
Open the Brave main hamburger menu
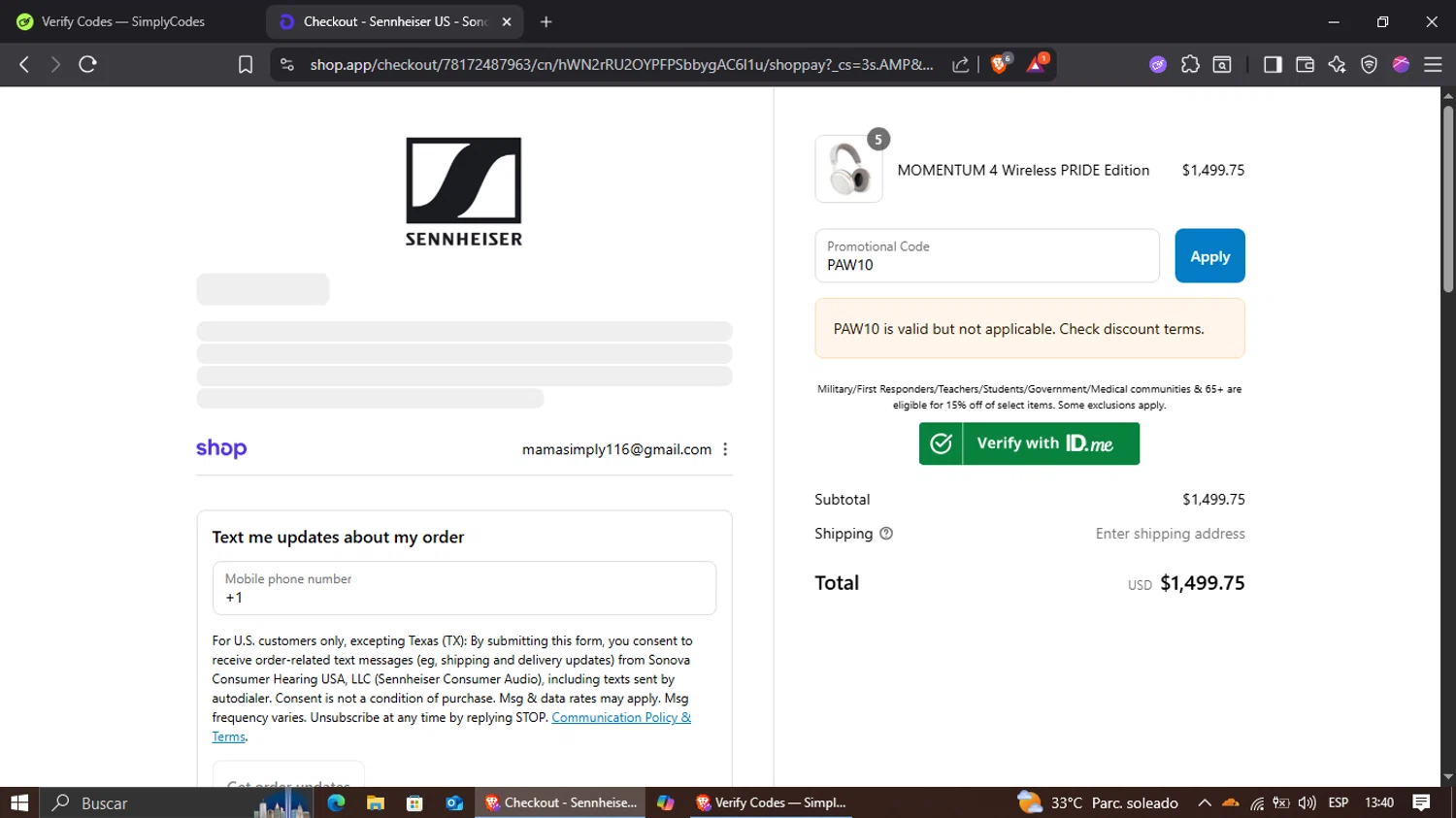click(1433, 64)
